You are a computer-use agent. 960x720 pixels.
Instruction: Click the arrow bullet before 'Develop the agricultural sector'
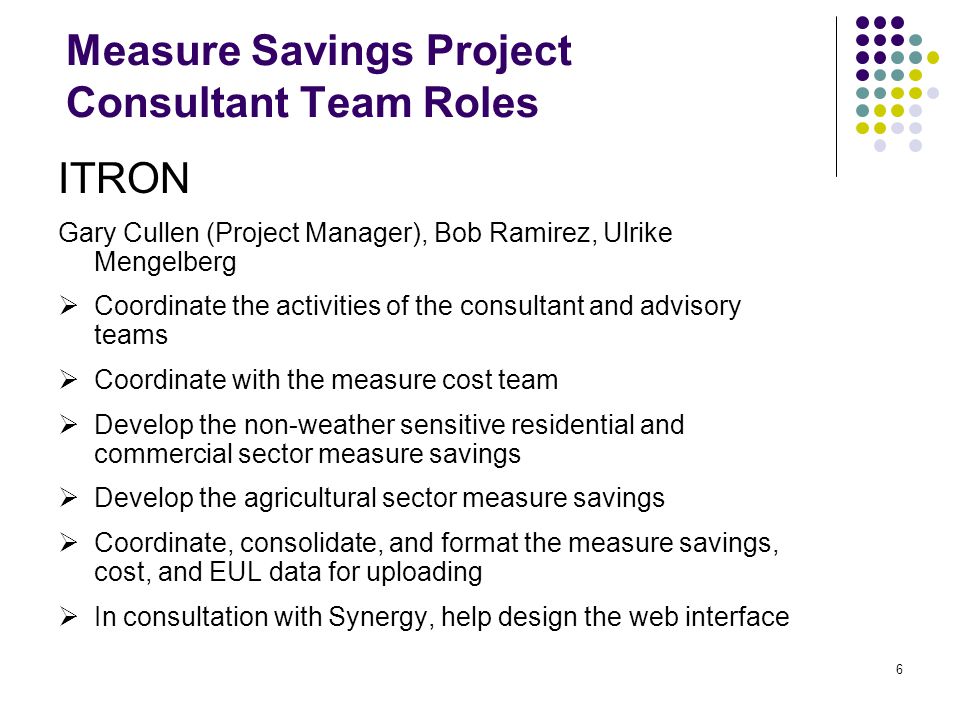69,498
